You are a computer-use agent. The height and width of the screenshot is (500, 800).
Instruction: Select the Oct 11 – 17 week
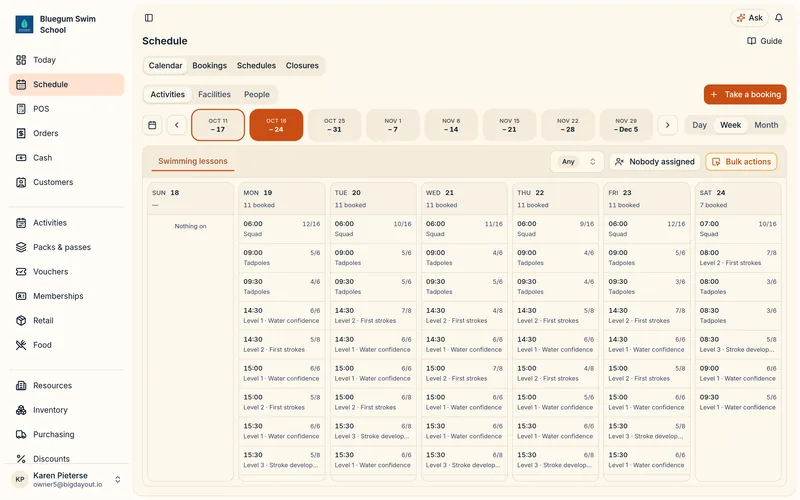(x=218, y=125)
